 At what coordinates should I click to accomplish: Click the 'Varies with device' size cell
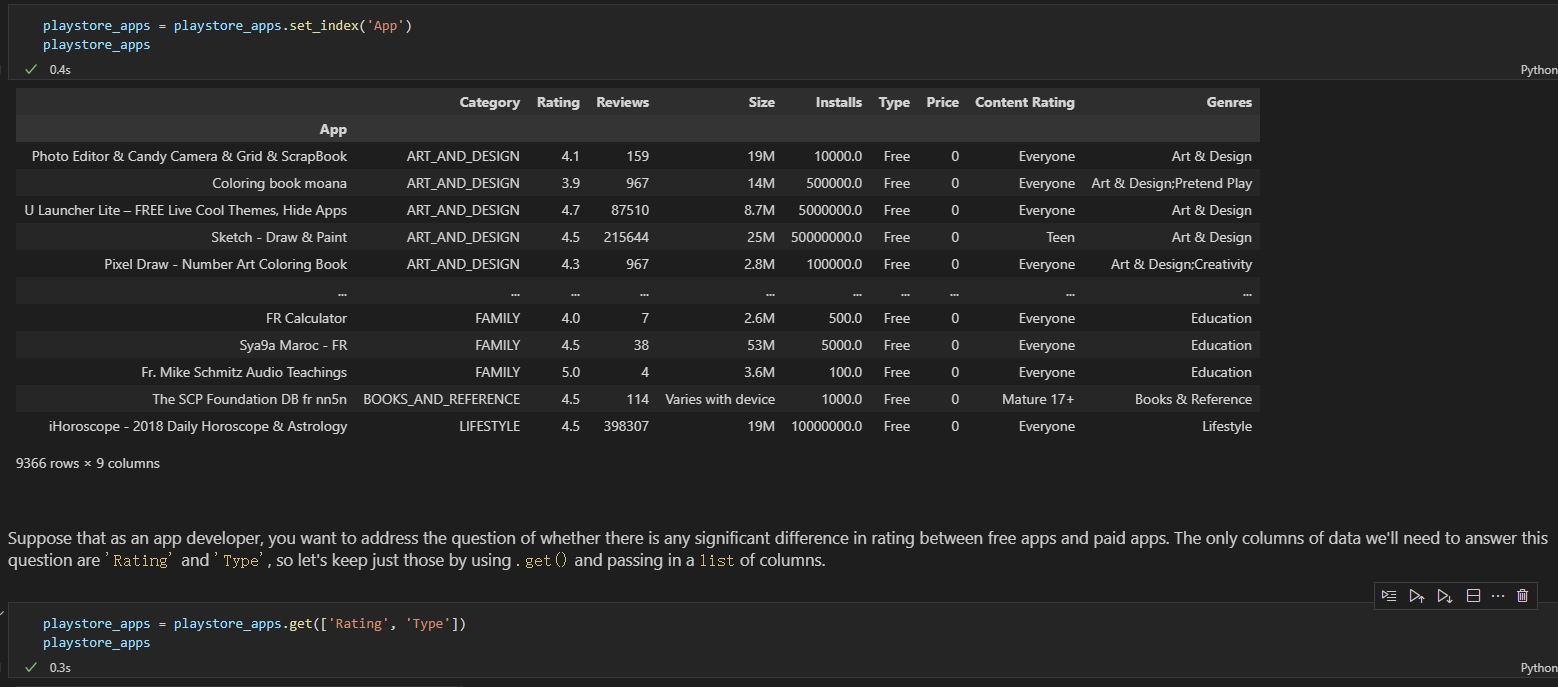pyautogui.click(x=720, y=399)
